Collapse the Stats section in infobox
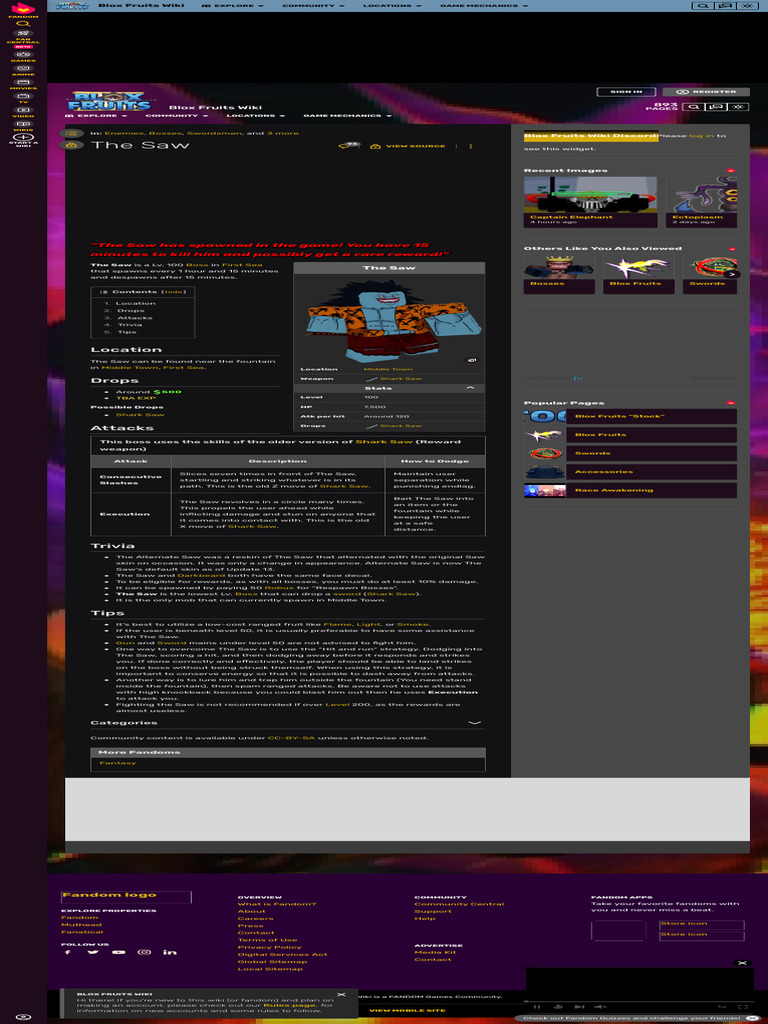Screen dimensions: 768x1024 (470, 388)
